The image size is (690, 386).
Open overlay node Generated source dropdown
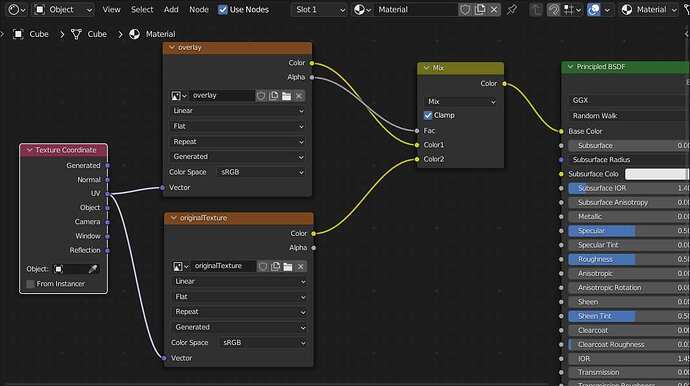(x=238, y=157)
